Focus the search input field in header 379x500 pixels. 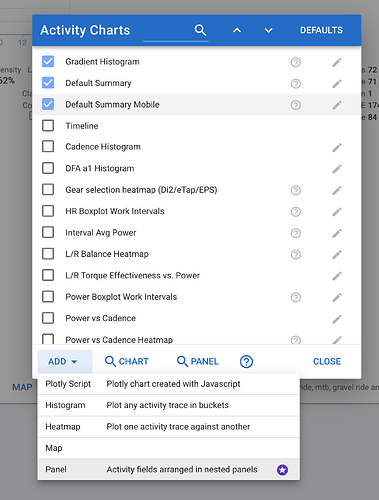176,33
